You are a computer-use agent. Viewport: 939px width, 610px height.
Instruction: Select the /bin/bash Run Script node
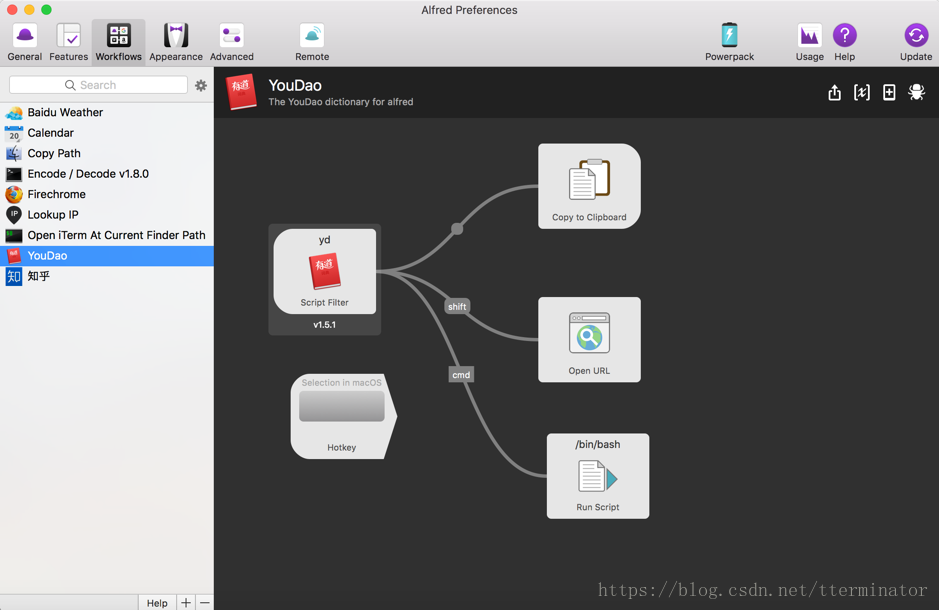[x=598, y=476]
